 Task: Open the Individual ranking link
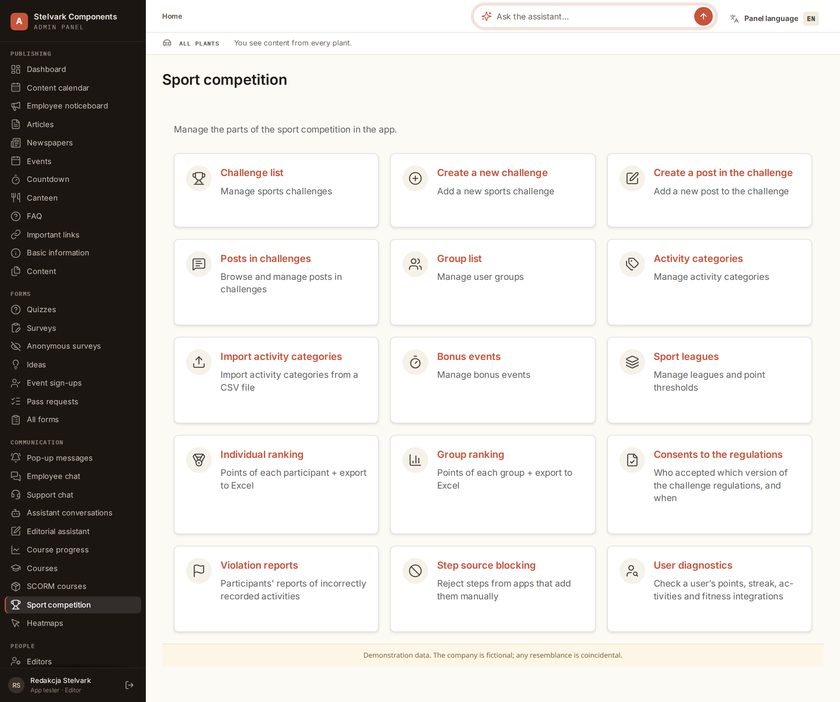coord(261,454)
